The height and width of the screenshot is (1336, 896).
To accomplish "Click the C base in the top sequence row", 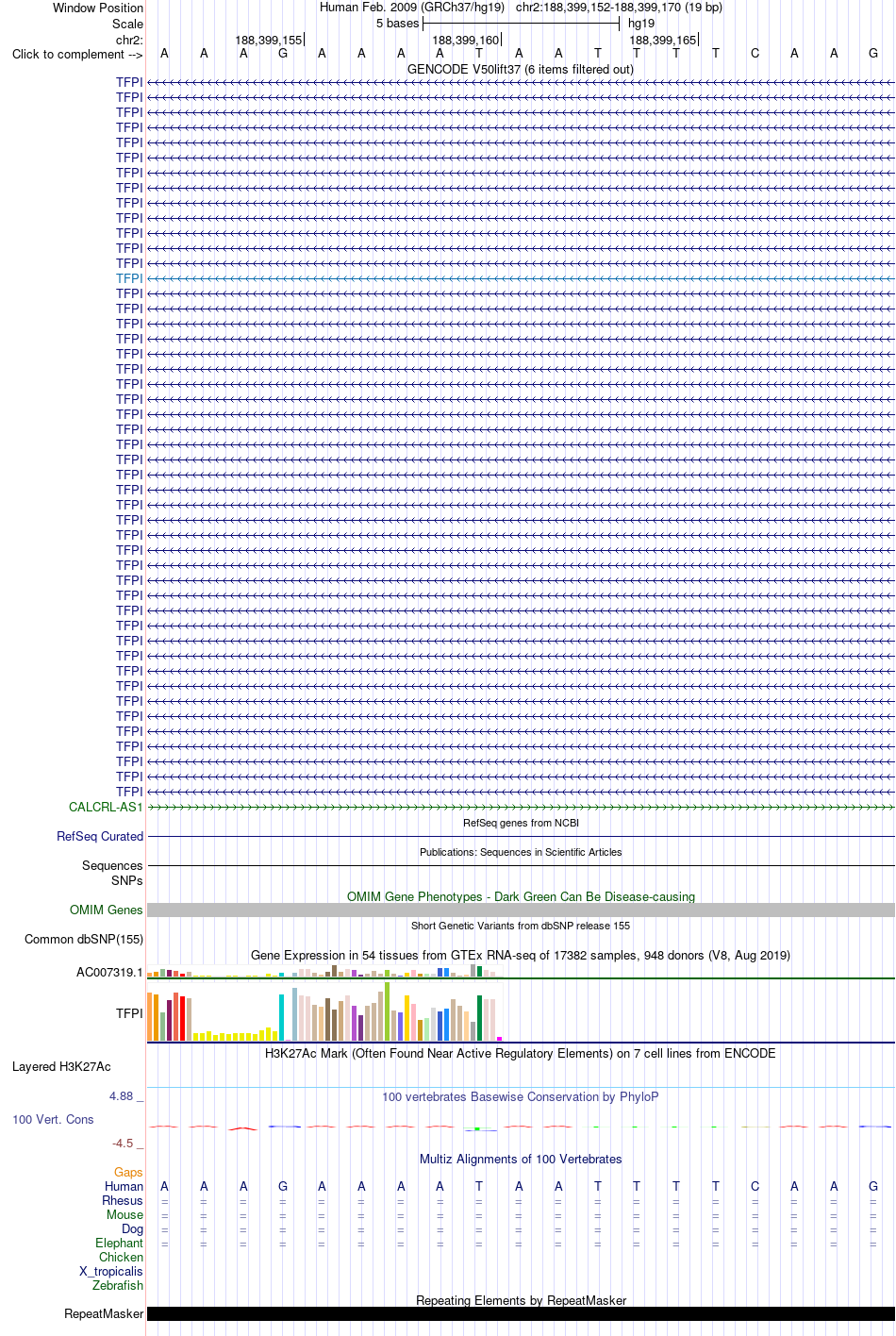I will click(x=755, y=54).
